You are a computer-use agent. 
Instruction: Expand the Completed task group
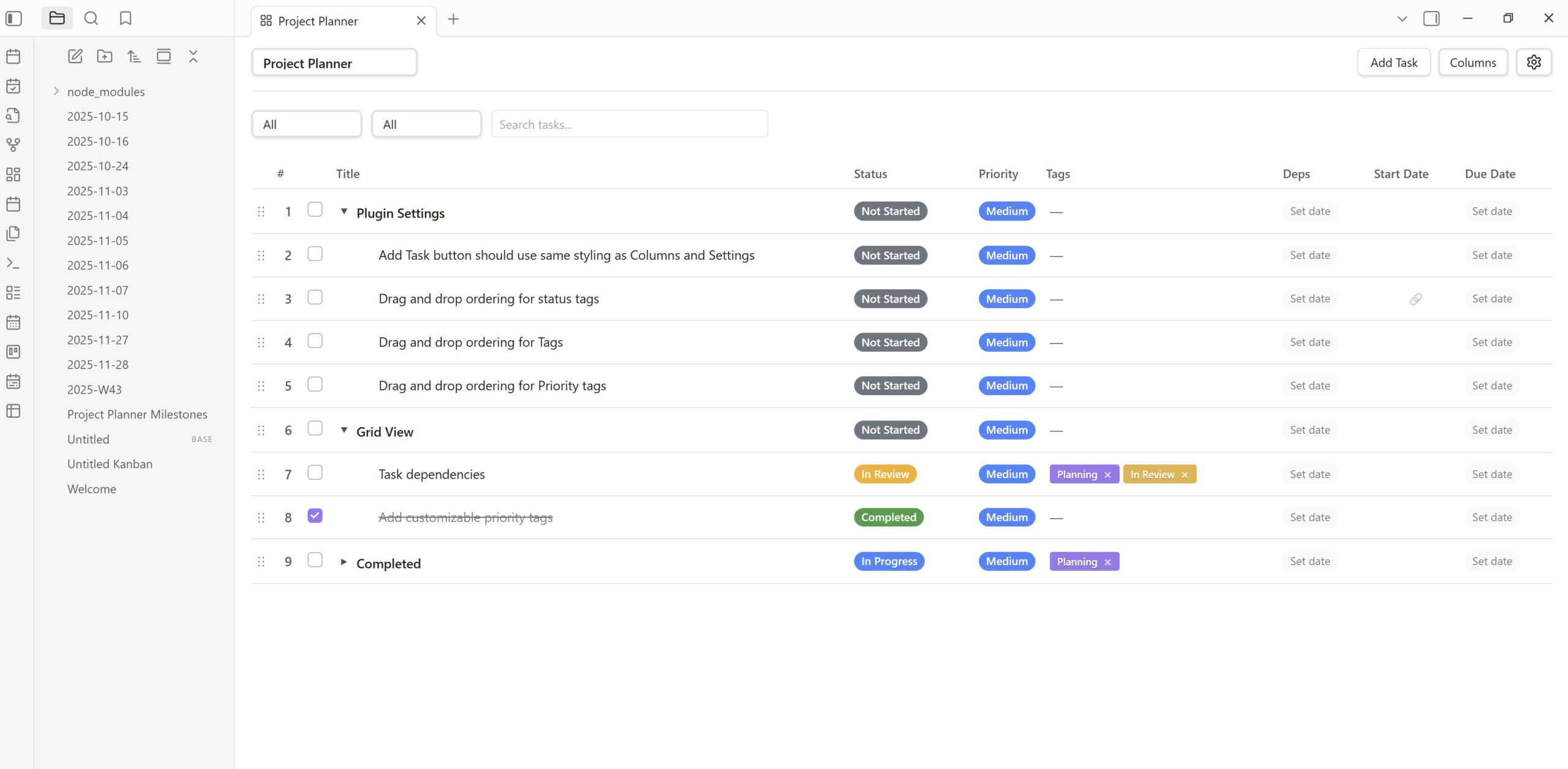(344, 562)
